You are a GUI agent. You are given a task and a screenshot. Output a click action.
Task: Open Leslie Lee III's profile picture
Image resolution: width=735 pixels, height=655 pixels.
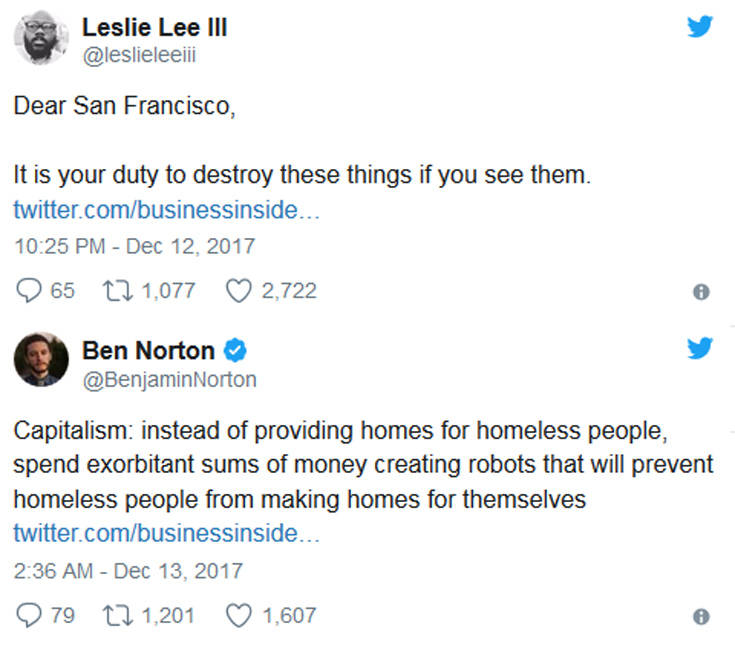point(41,39)
